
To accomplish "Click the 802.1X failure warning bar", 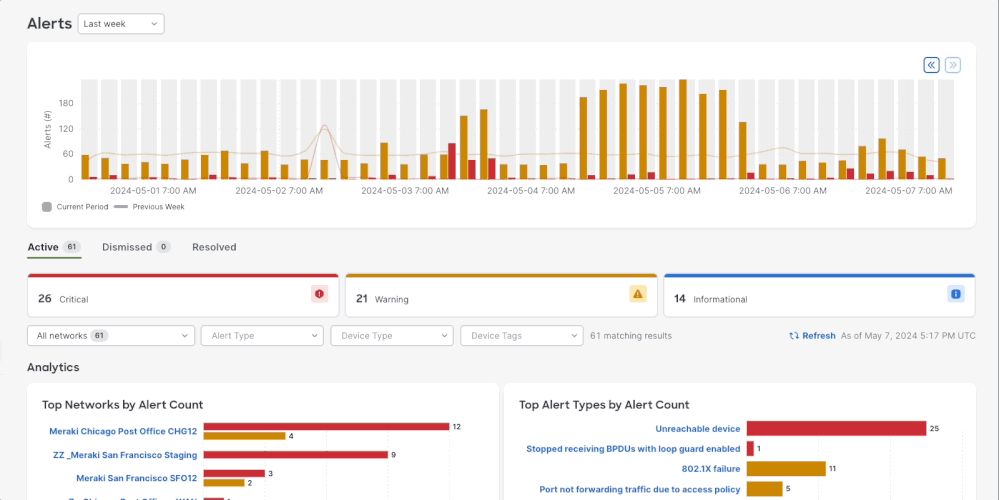I will [785, 468].
